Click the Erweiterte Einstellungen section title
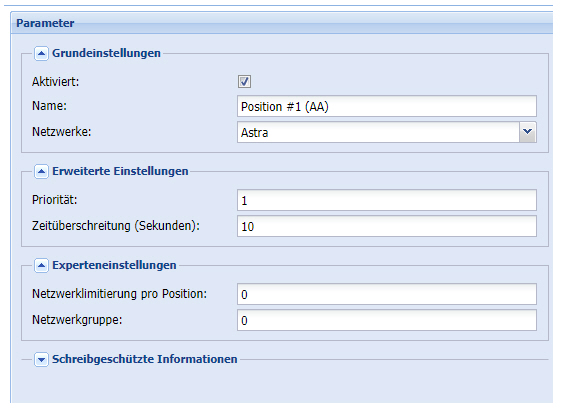 [120, 171]
